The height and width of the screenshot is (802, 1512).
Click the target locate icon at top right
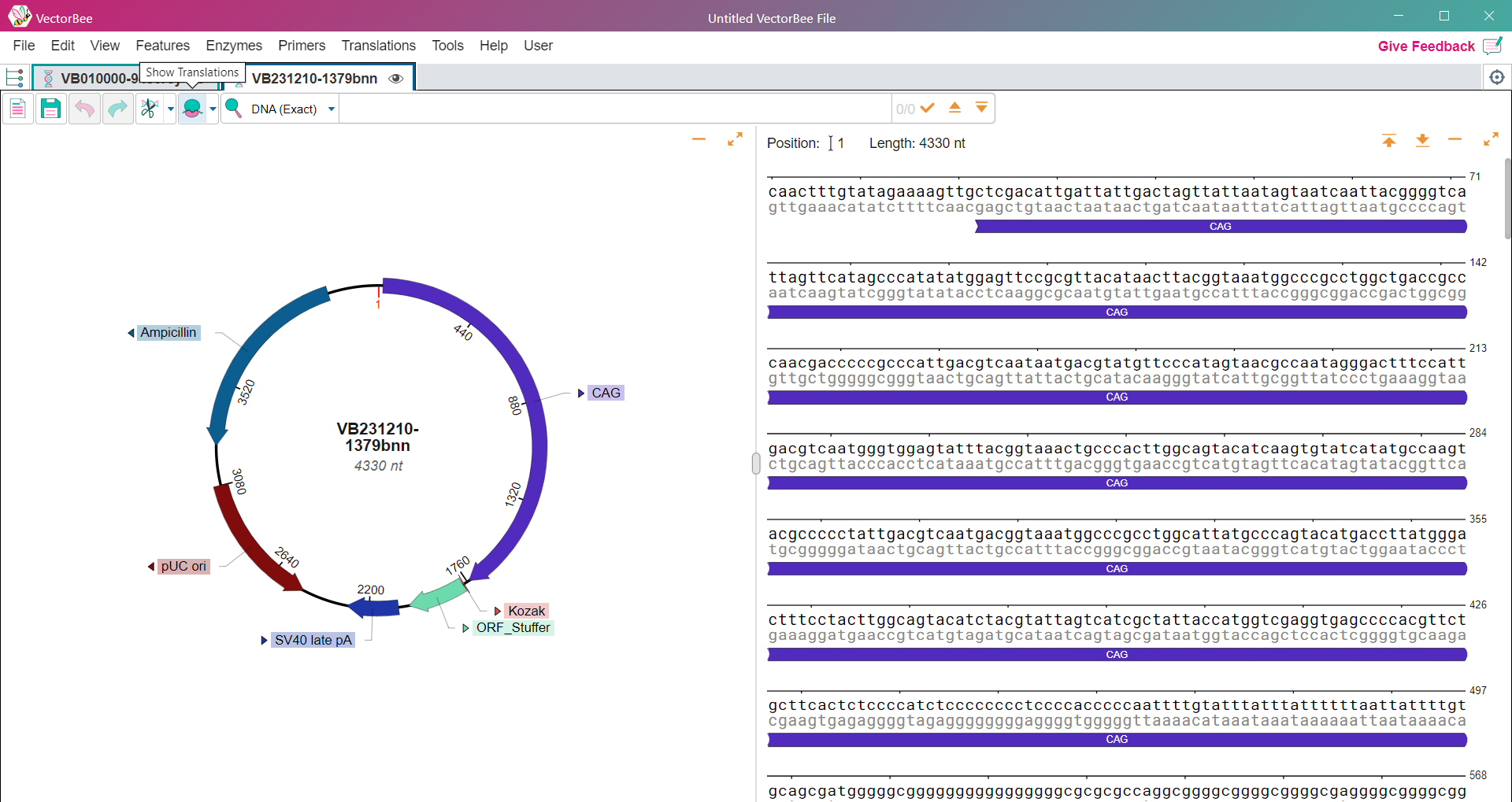coord(1496,77)
